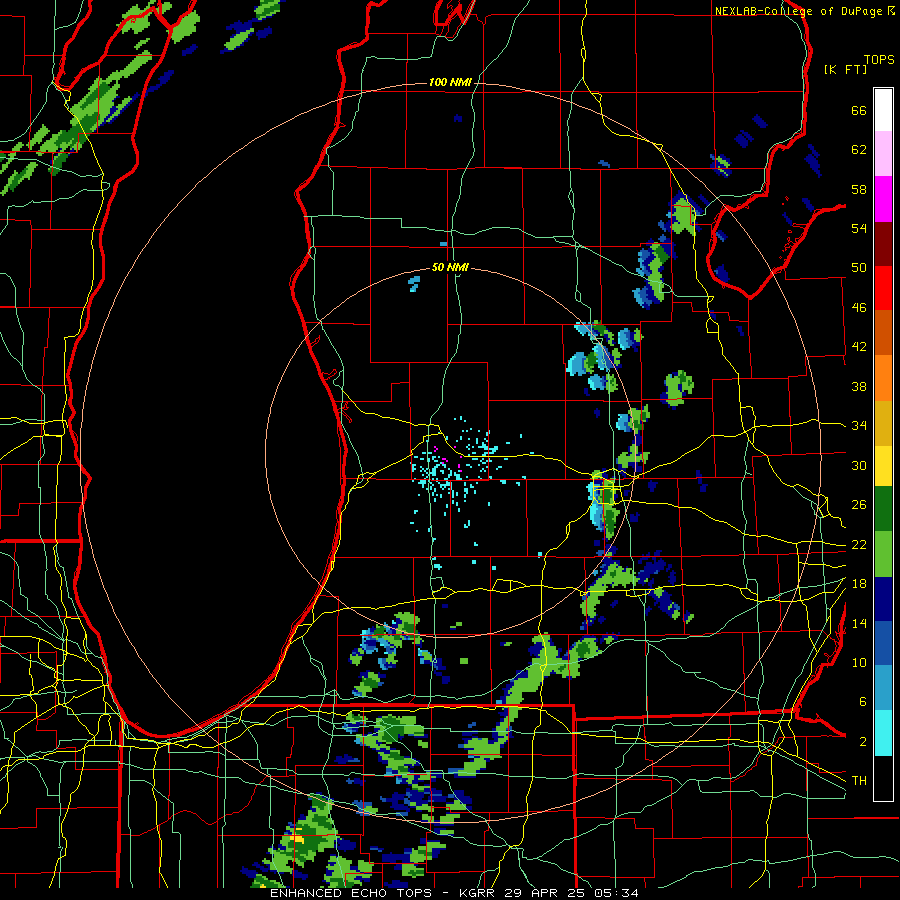Click the magenta 54-58 legend swatch
Screen dimensions: 900x900
click(x=883, y=199)
